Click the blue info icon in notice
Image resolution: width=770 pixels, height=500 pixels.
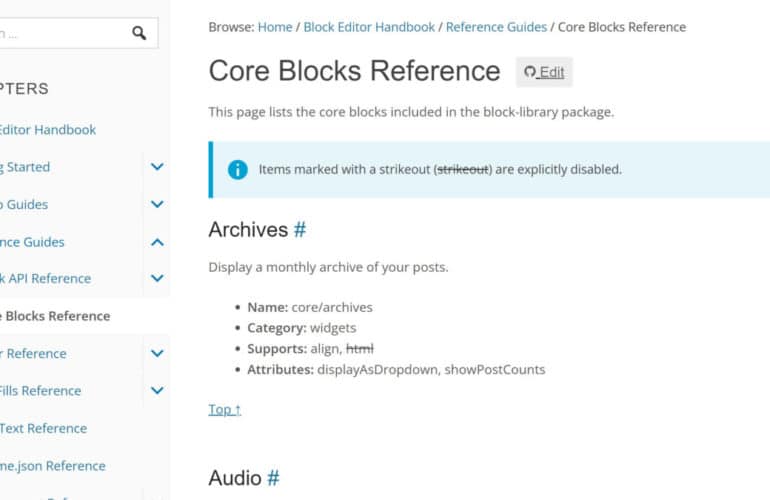pos(237,169)
